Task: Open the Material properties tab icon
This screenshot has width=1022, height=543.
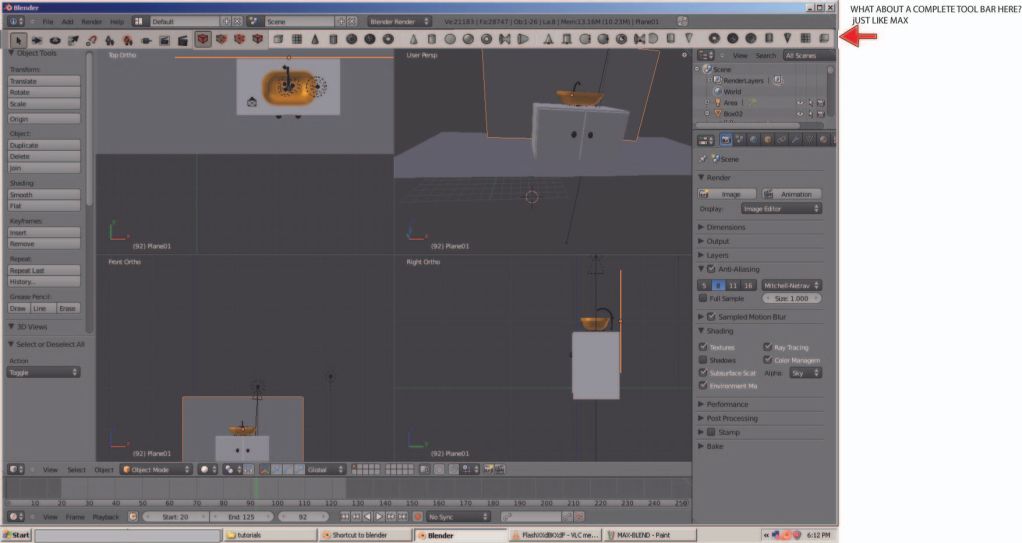Action: pos(824,139)
